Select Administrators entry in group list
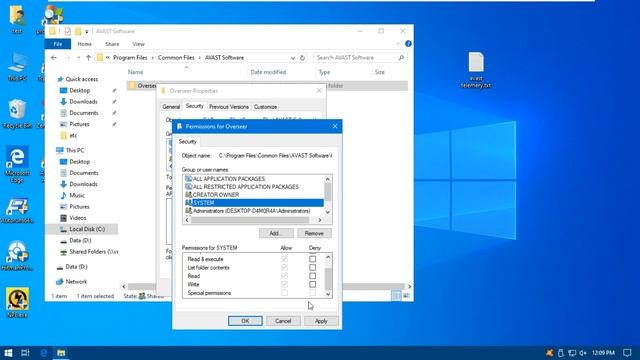 coord(253,211)
